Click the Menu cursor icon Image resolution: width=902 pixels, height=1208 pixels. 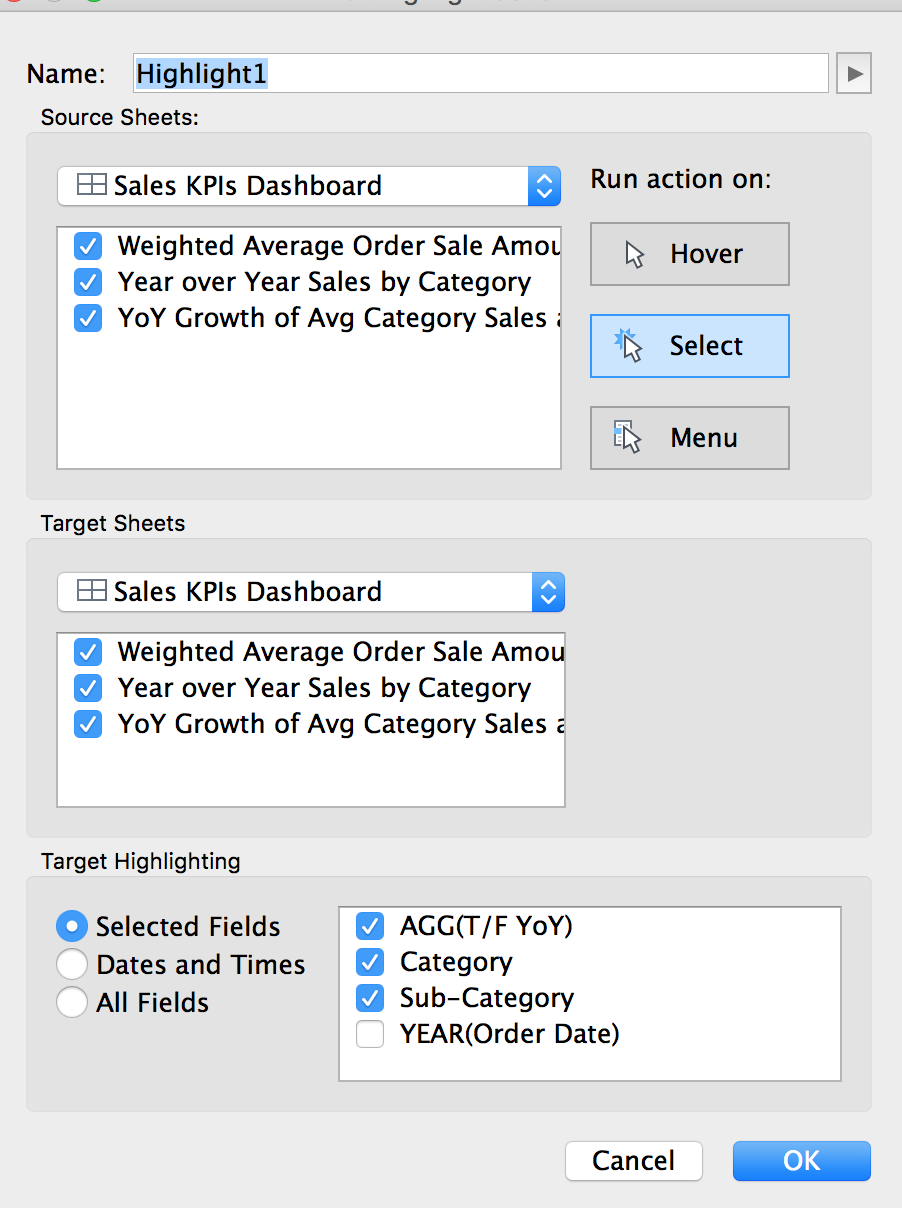tap(628, 437)
